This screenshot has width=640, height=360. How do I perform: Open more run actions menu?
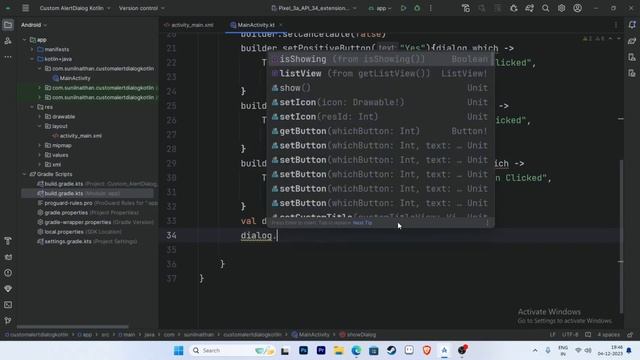(431, 8)
